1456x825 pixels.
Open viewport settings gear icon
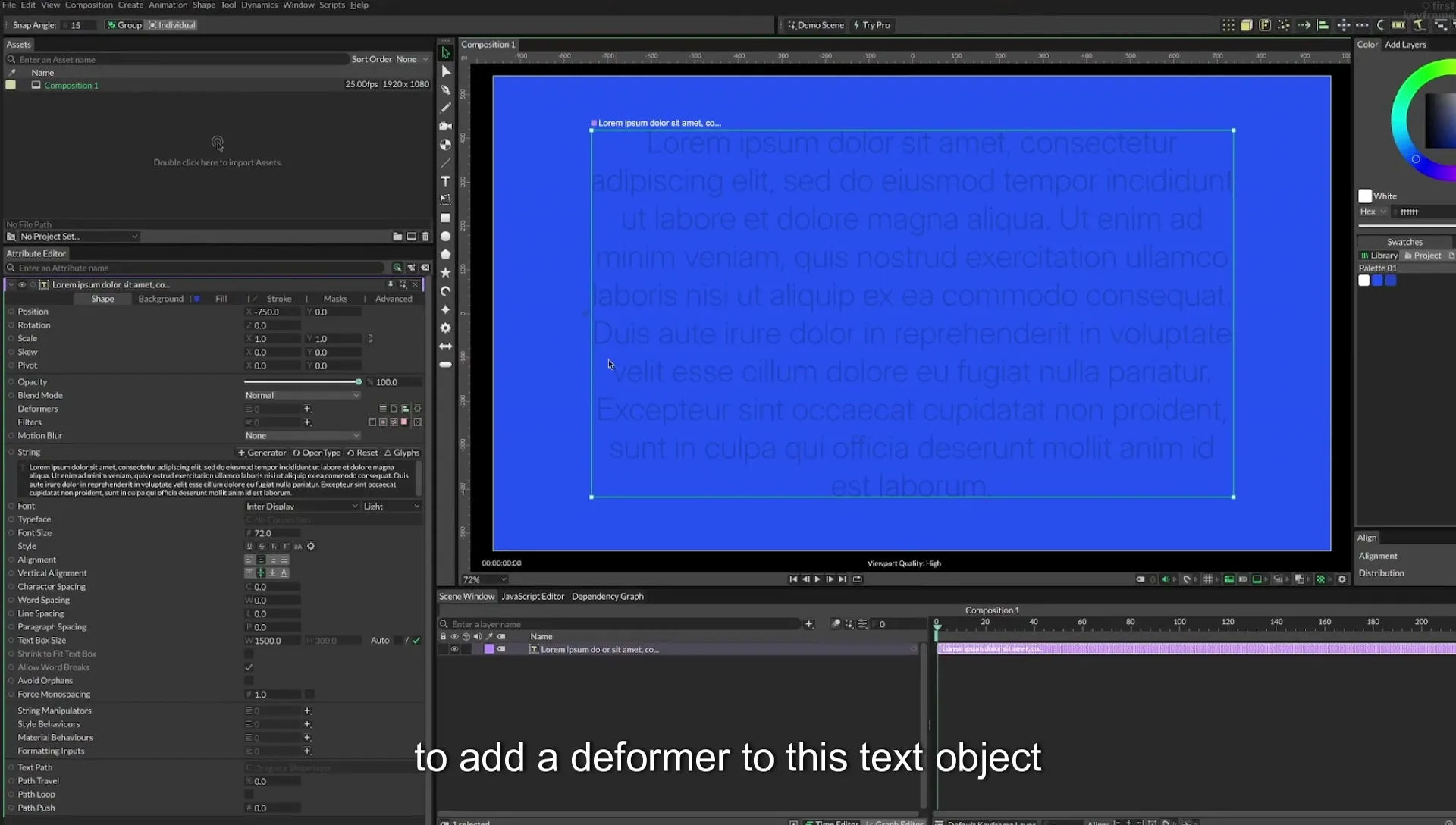[x=1342, y=579]
